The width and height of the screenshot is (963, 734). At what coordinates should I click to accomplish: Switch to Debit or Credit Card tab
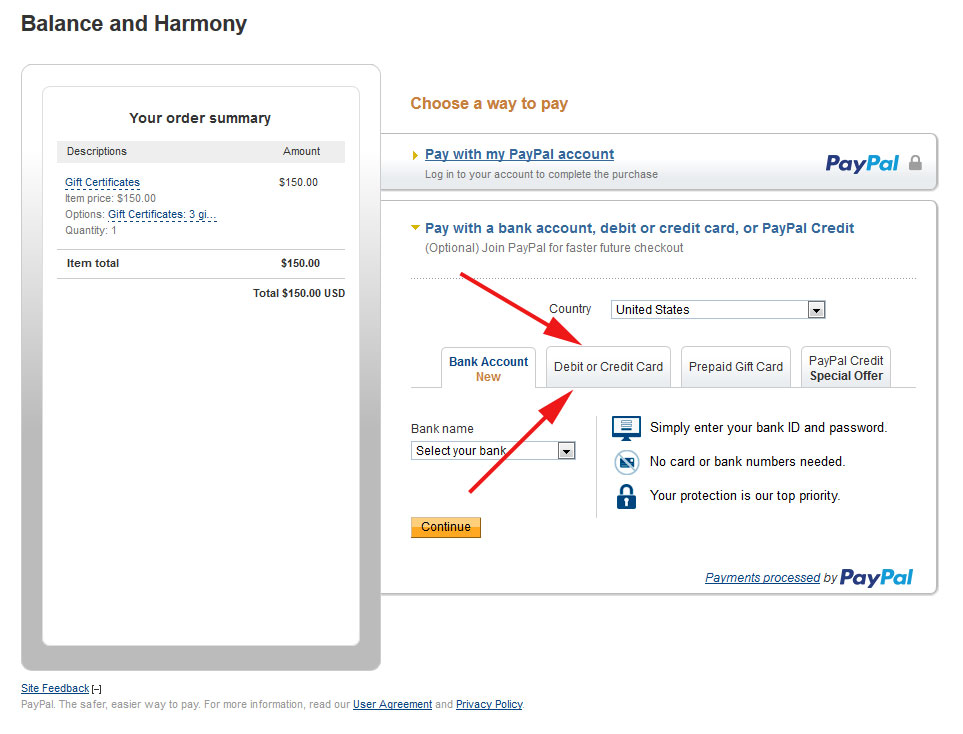tap(608, 367)
